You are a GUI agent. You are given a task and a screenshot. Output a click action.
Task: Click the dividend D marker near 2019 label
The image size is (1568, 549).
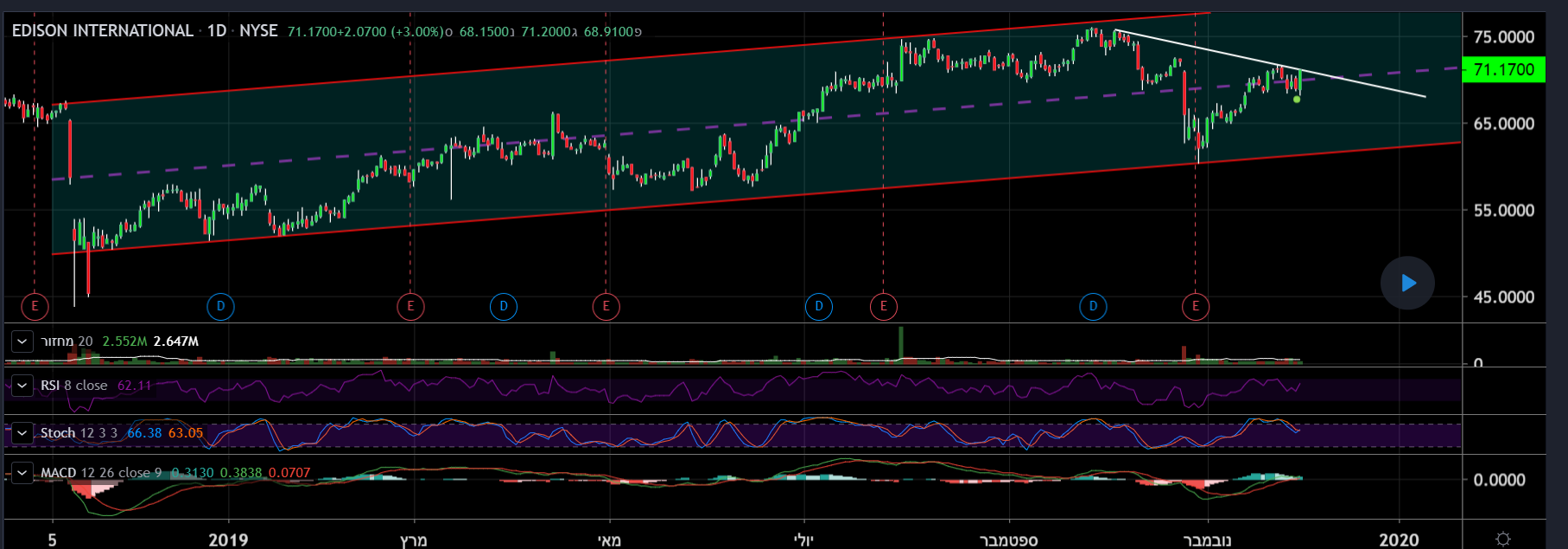[x=220, y=306]
